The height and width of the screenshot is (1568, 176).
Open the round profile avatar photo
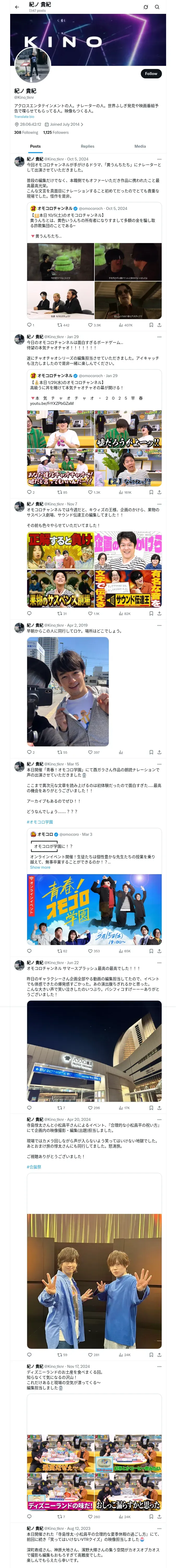32,65
